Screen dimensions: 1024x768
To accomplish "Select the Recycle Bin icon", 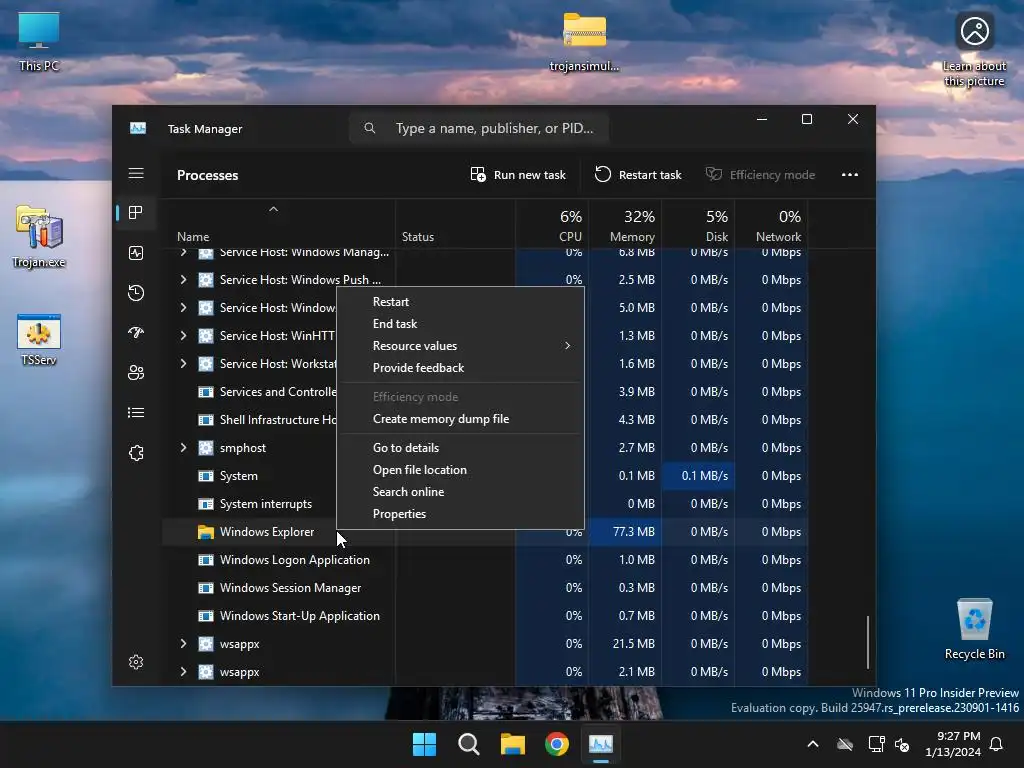I will pyautogui.click(x=974, y=628).
